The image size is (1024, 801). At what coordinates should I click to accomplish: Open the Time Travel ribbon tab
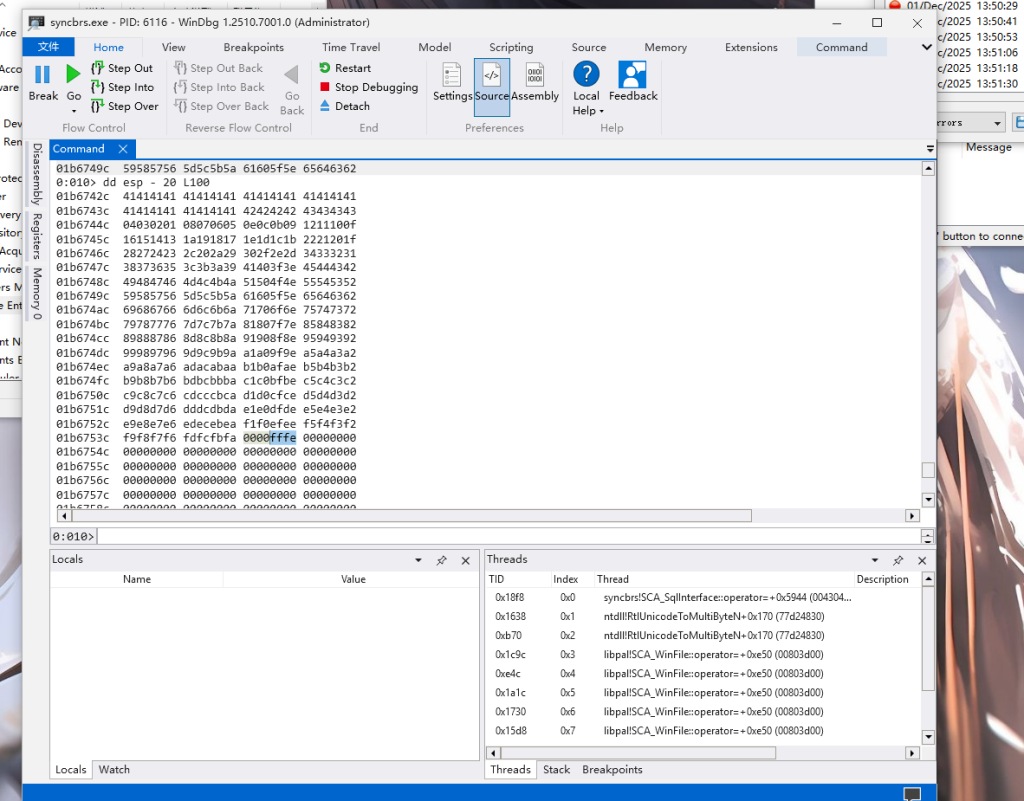coord(351,47)
